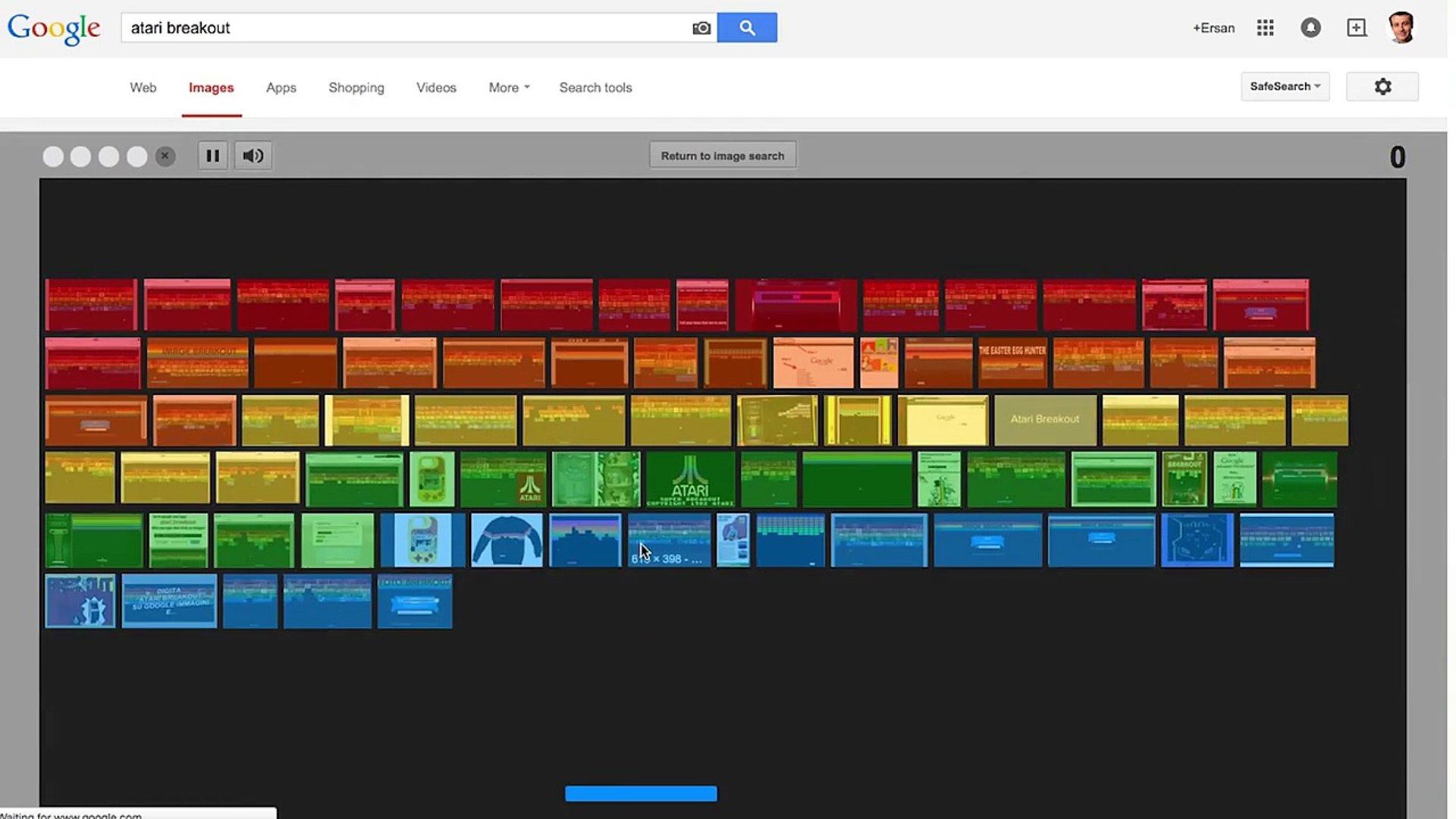1456x819 pixels.
Task: Click the green Atari logo thumbnail brick
Action: [x=690, y=479]
